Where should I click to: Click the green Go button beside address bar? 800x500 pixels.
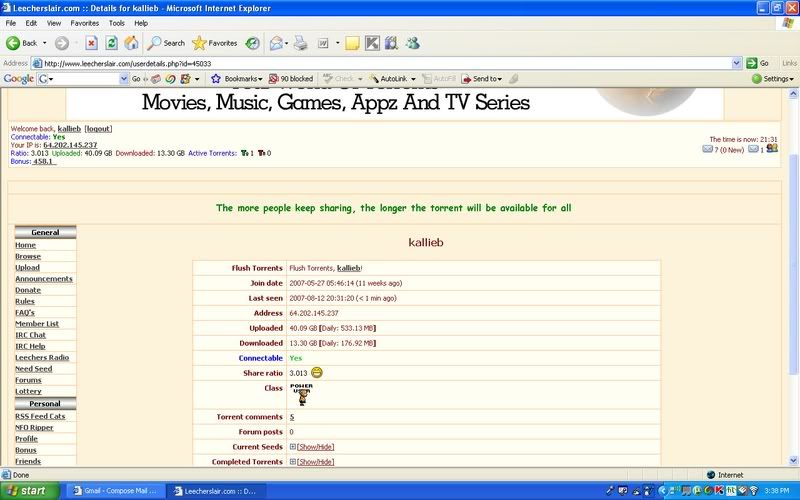[758, 63]
